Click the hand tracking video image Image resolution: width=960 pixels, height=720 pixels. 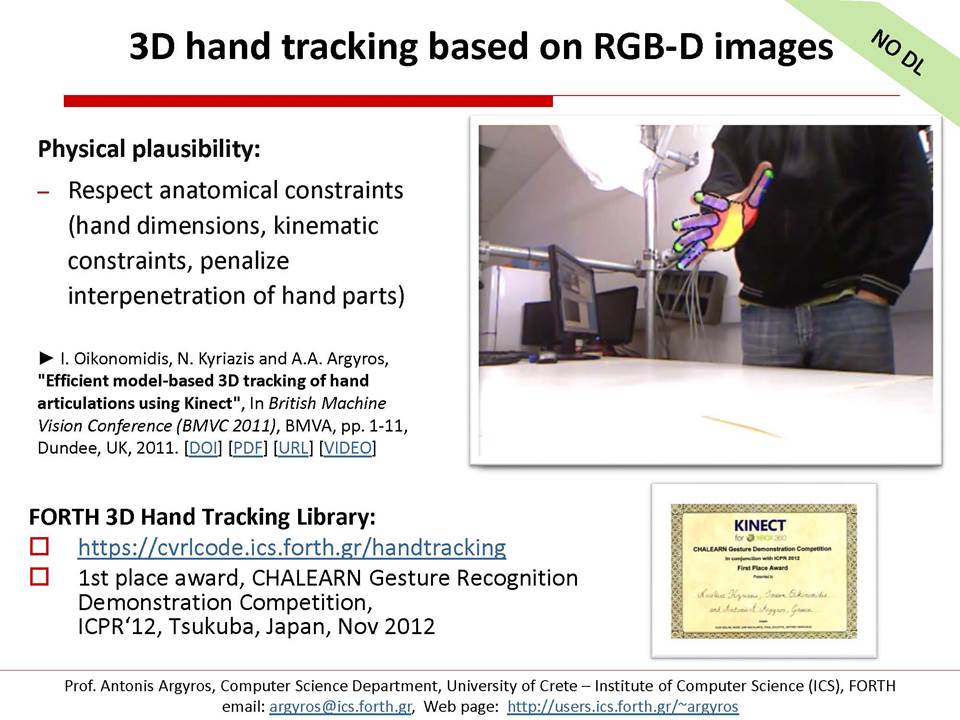coord(705,291)
